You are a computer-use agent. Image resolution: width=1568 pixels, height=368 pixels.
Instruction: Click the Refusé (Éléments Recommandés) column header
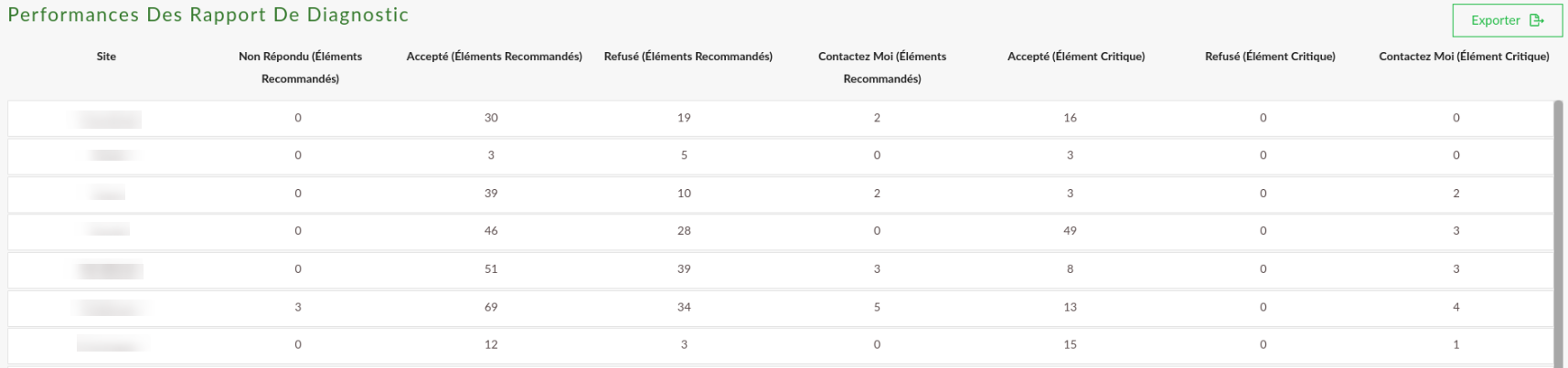pos(688,57)
